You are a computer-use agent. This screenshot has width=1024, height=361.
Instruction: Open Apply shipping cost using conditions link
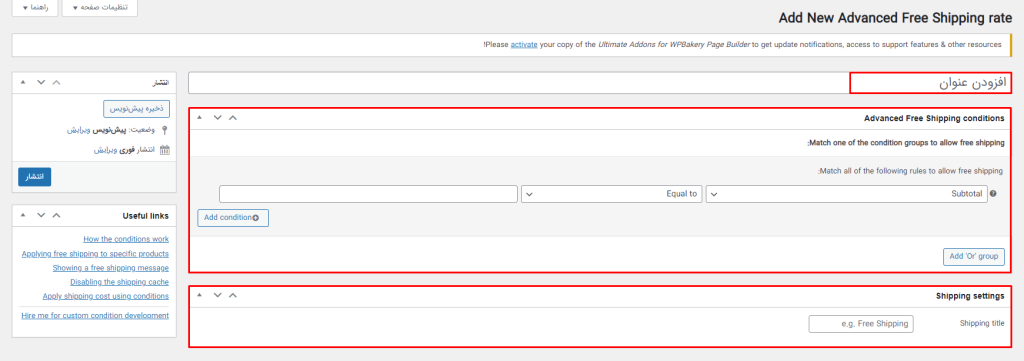click(106, 296)
